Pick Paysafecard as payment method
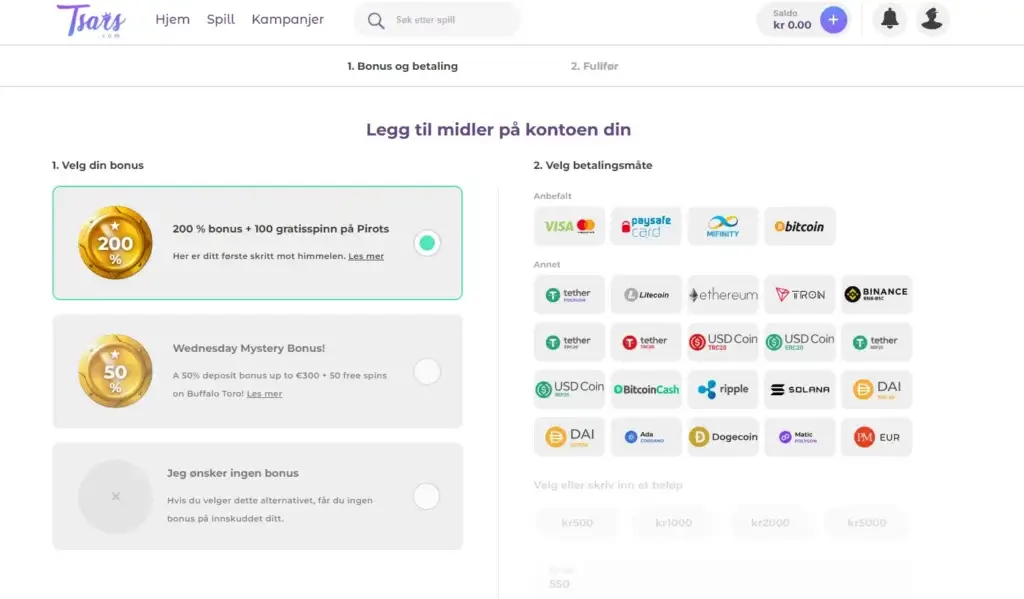This screenshot has width=1024, height=599. click(646, 226)
